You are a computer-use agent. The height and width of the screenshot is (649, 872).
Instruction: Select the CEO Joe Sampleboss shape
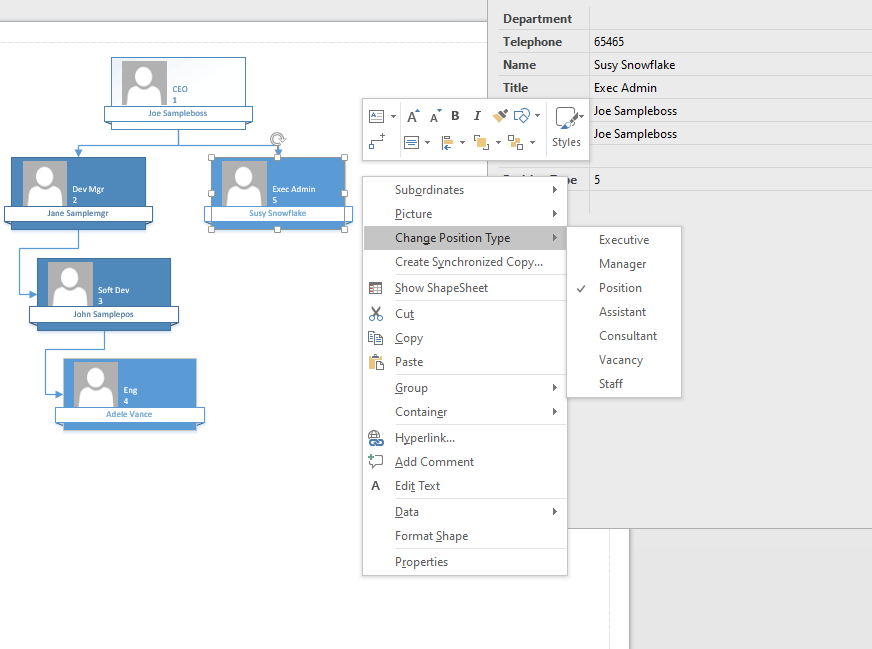click(179, 93)
